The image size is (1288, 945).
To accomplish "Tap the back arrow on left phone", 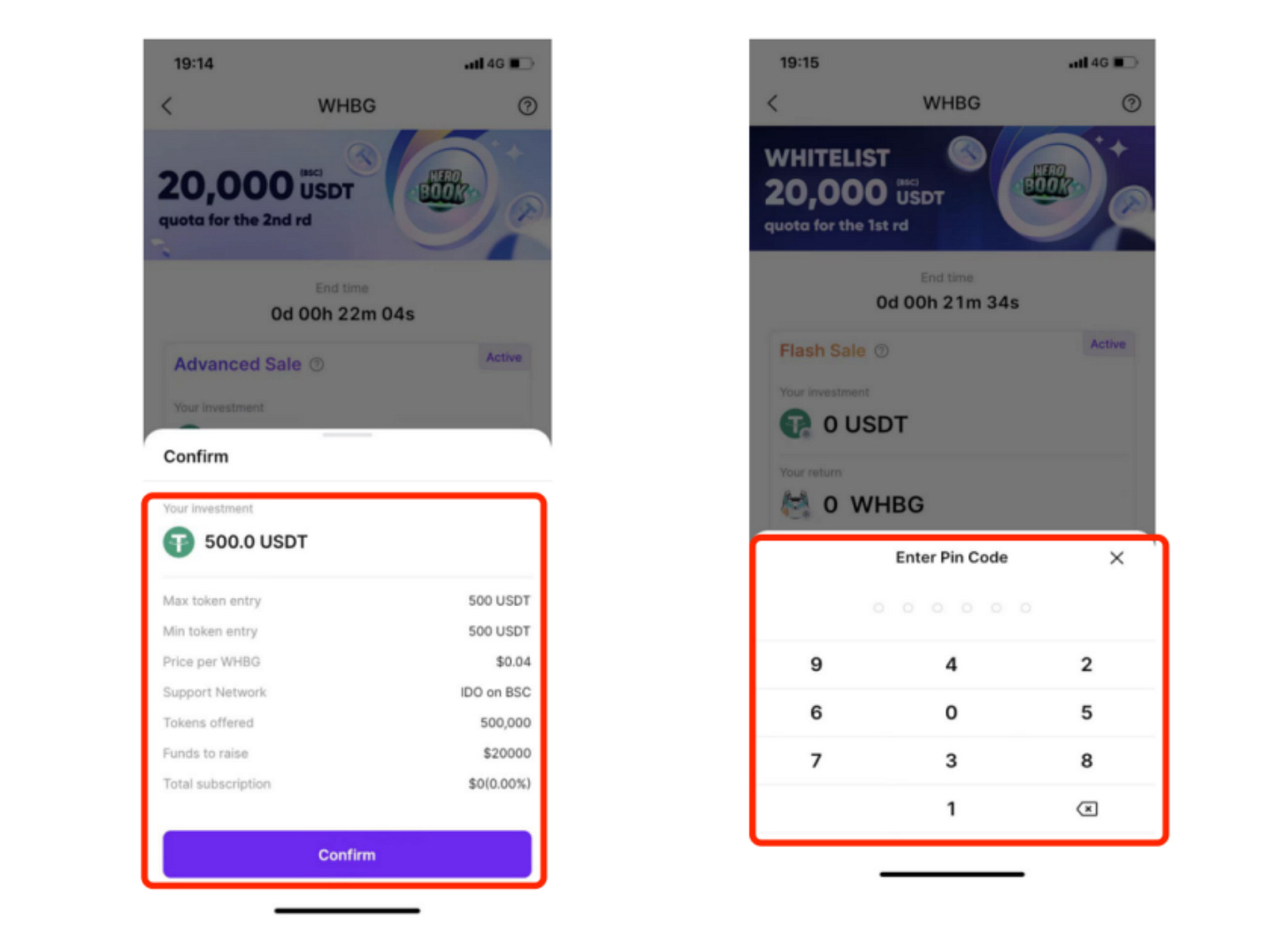I will pos(166,106).
